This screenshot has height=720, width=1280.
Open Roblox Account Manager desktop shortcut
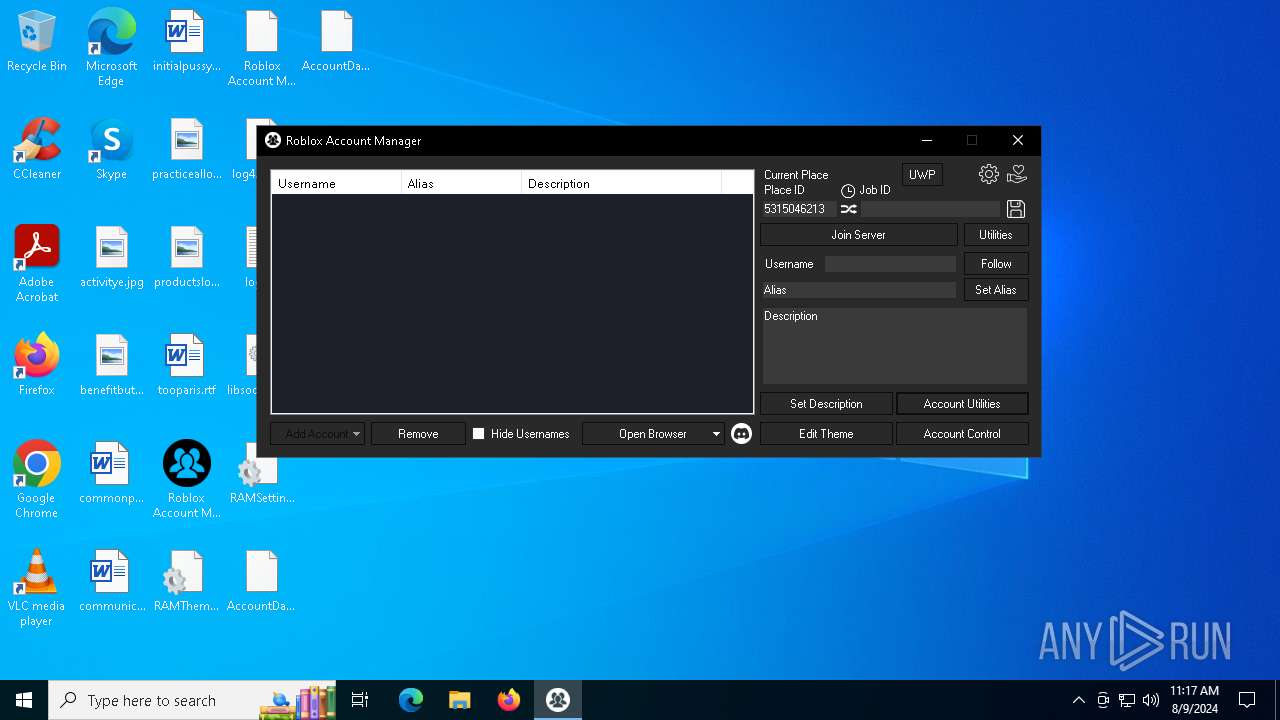pos(186,479)
